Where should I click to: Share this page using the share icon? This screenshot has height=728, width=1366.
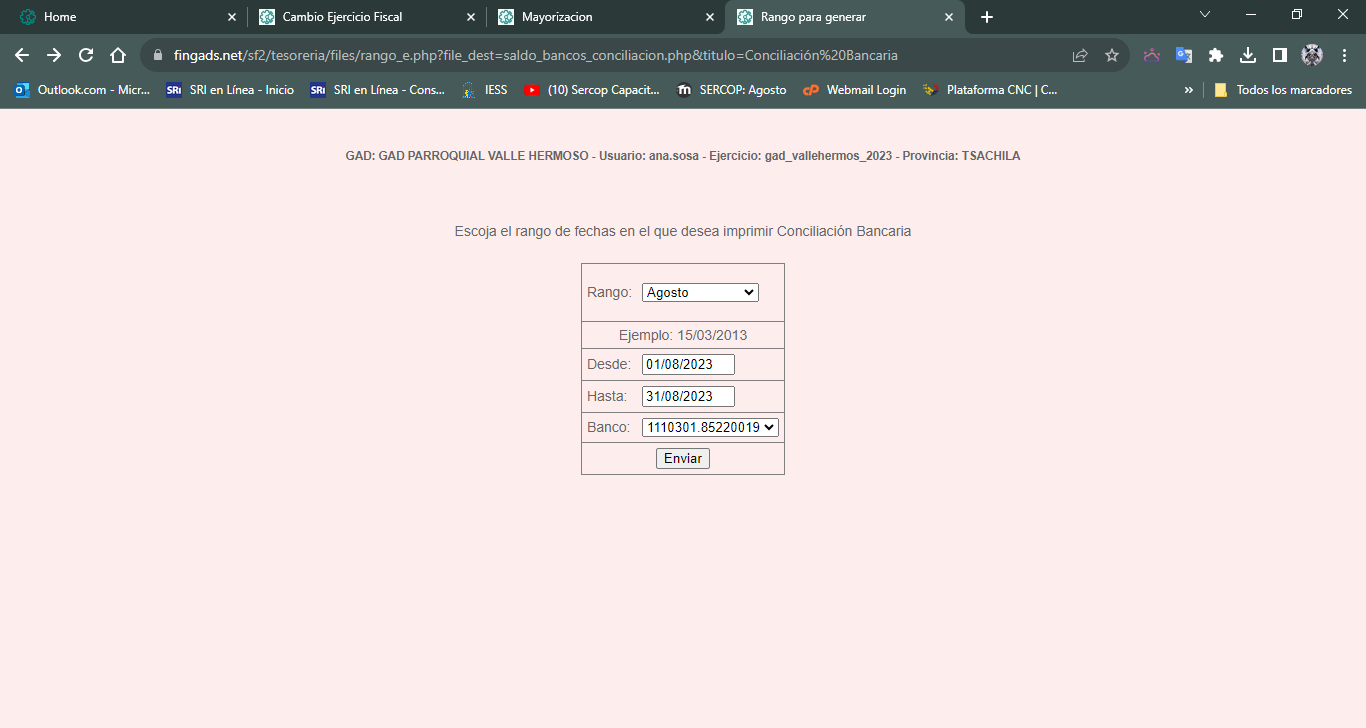1080,56
